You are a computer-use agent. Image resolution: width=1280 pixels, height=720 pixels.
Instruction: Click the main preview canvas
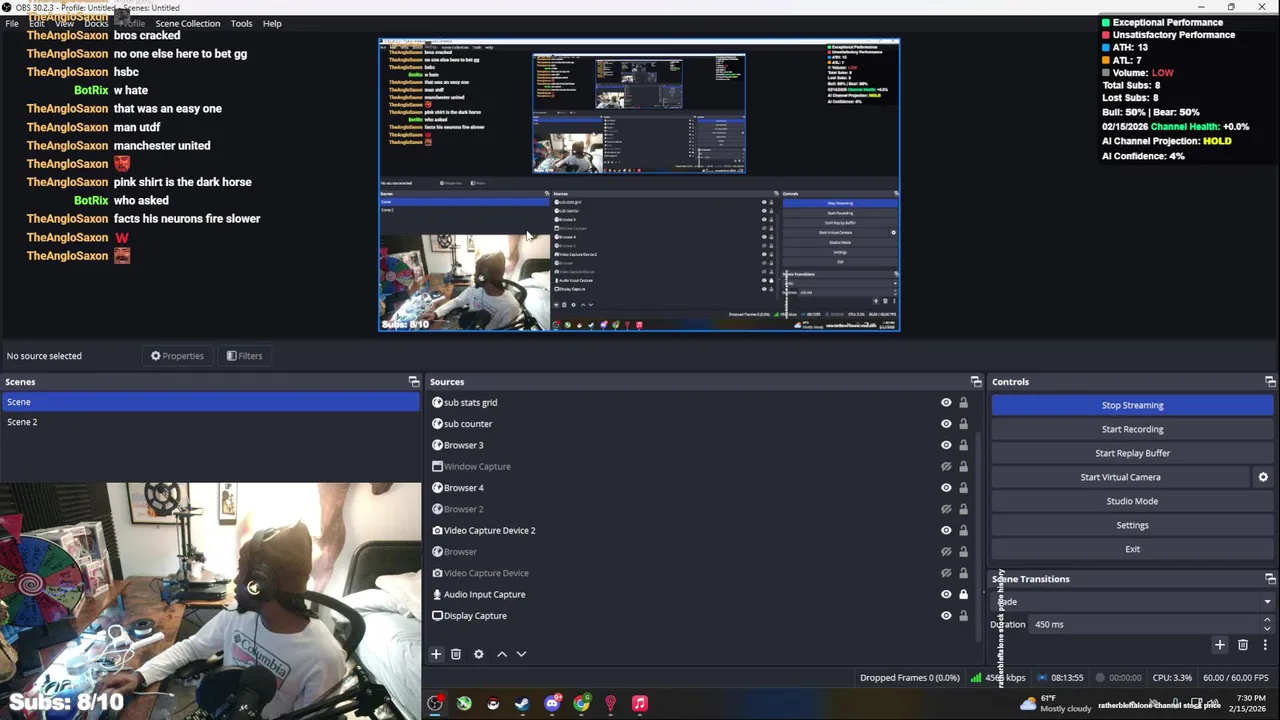click(639, 185)
